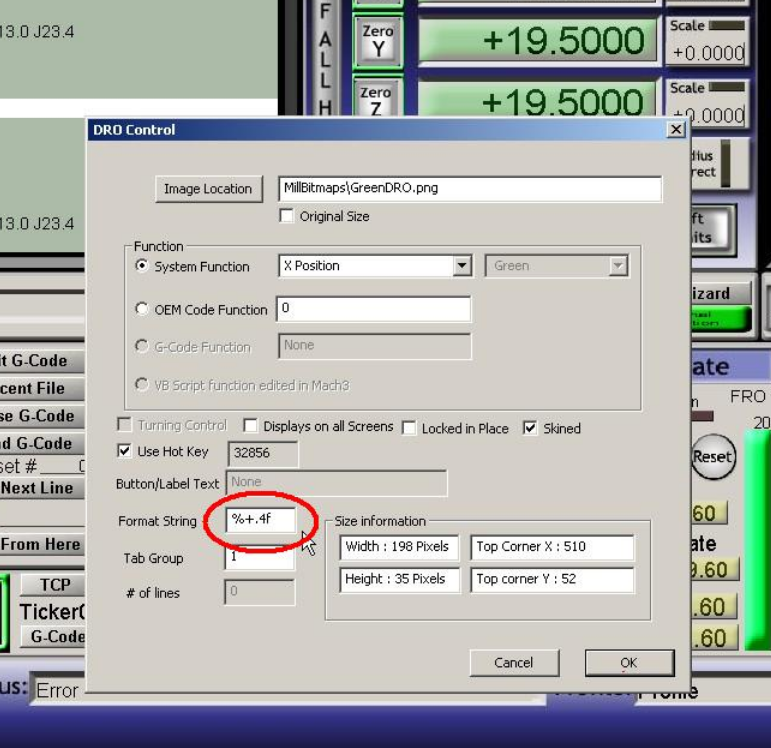Click the Y axis Scale field
Image resolution: width=771 pixels, height=748 pixels.
pyautogui.click(x=707, y=53)
